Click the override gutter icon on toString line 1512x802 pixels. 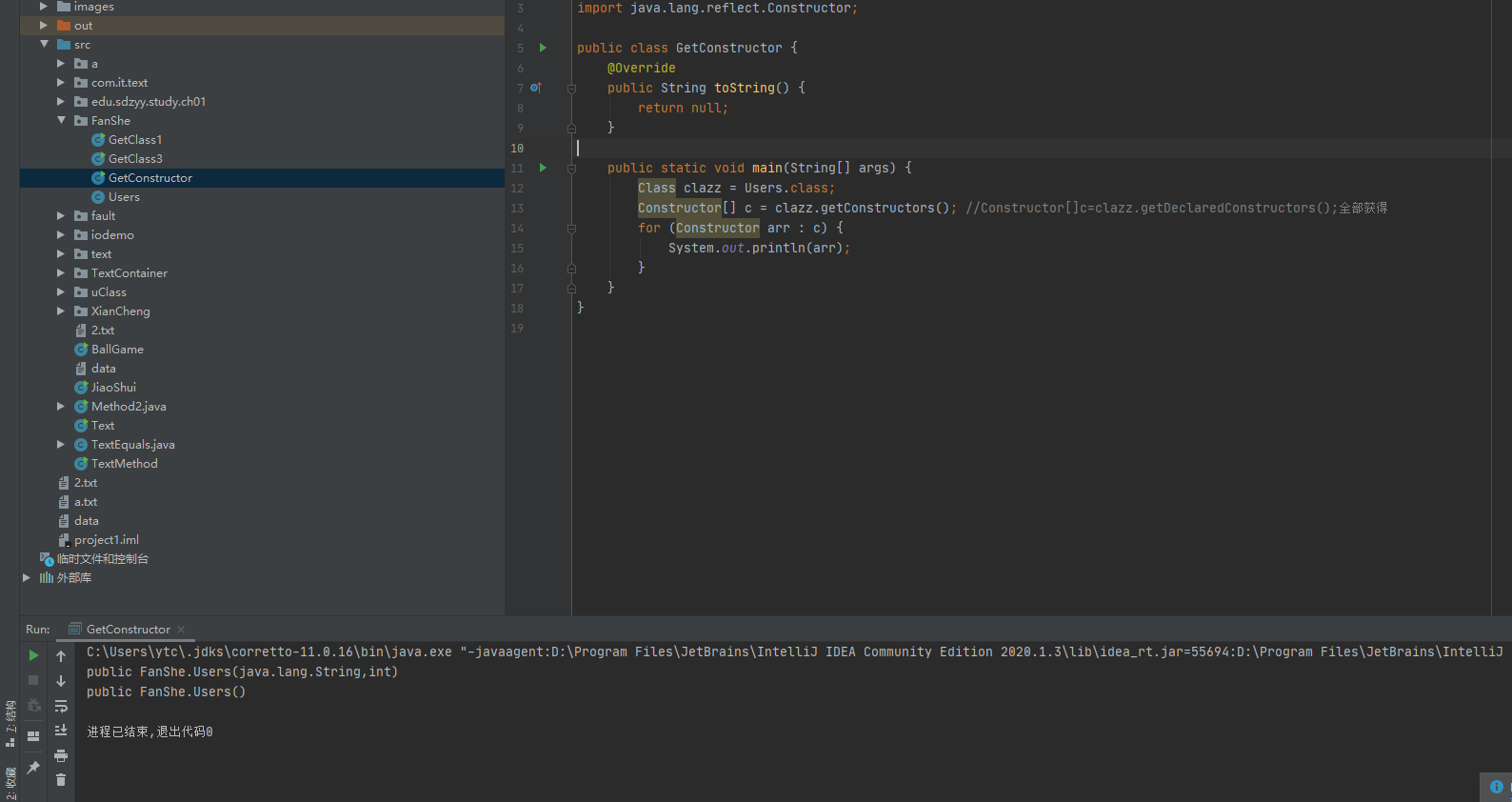(x=536, y=88)
